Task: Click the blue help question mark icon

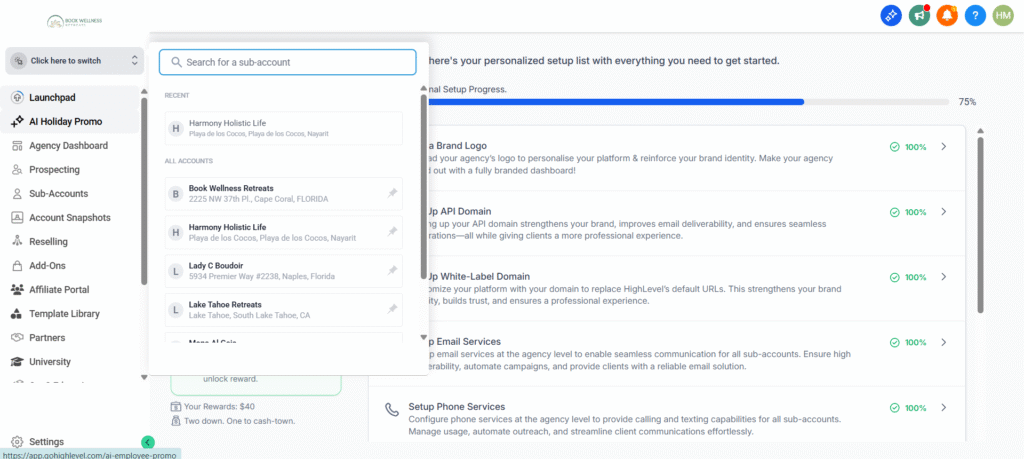Action: [x=975, y=16]
